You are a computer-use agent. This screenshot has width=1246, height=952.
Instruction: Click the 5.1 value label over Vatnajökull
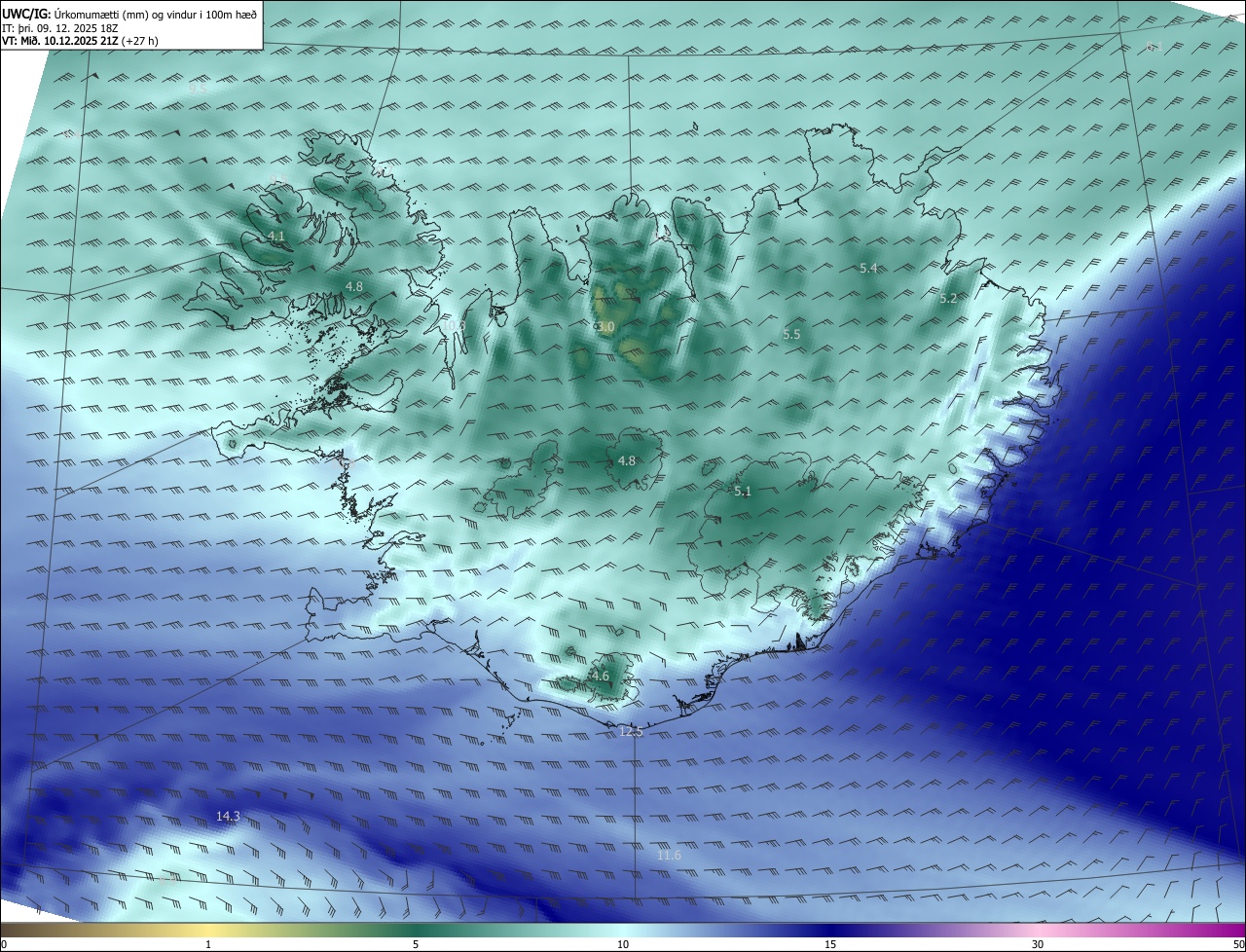point(743,492)
